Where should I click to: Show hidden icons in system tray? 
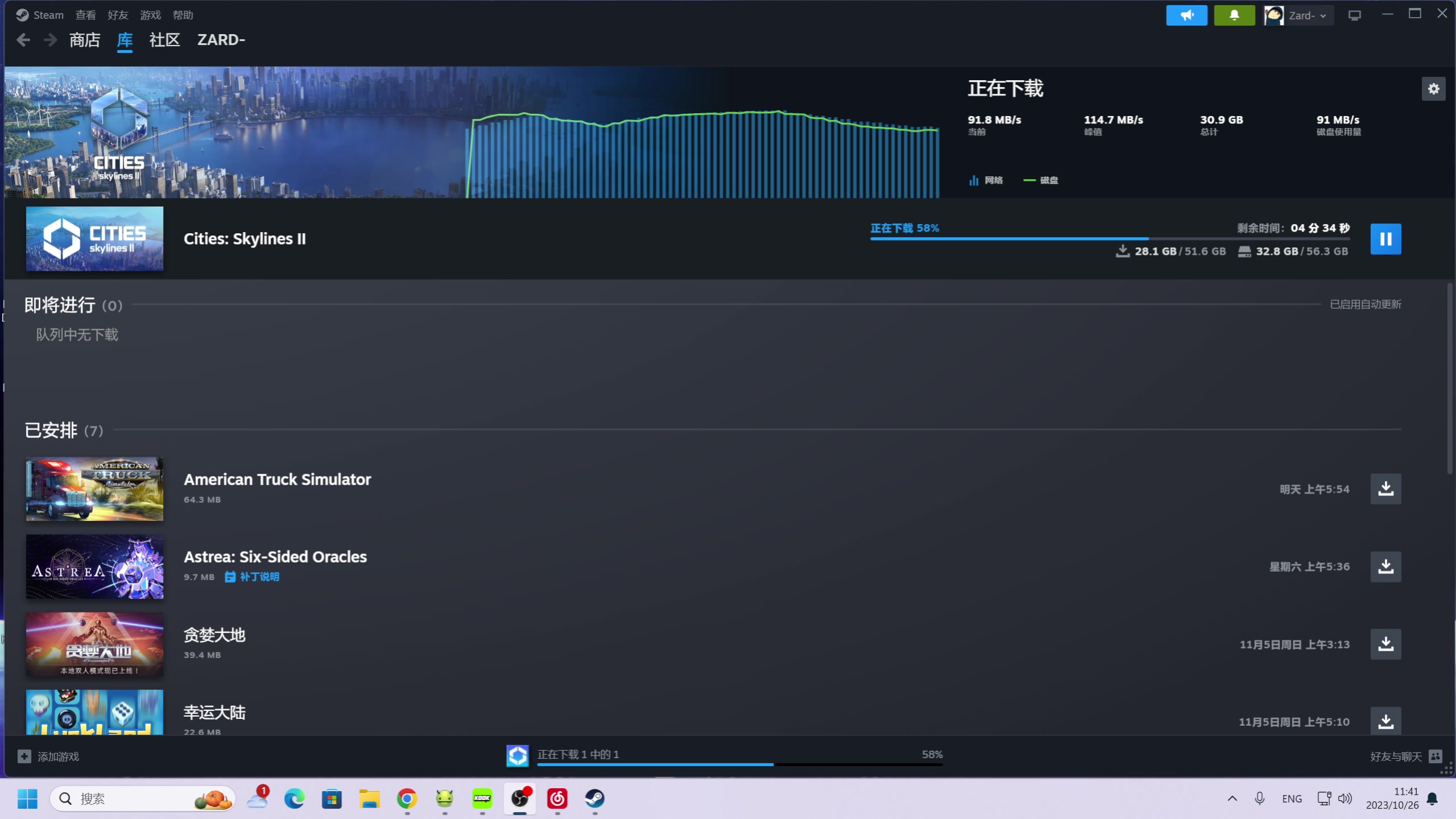1232,799
